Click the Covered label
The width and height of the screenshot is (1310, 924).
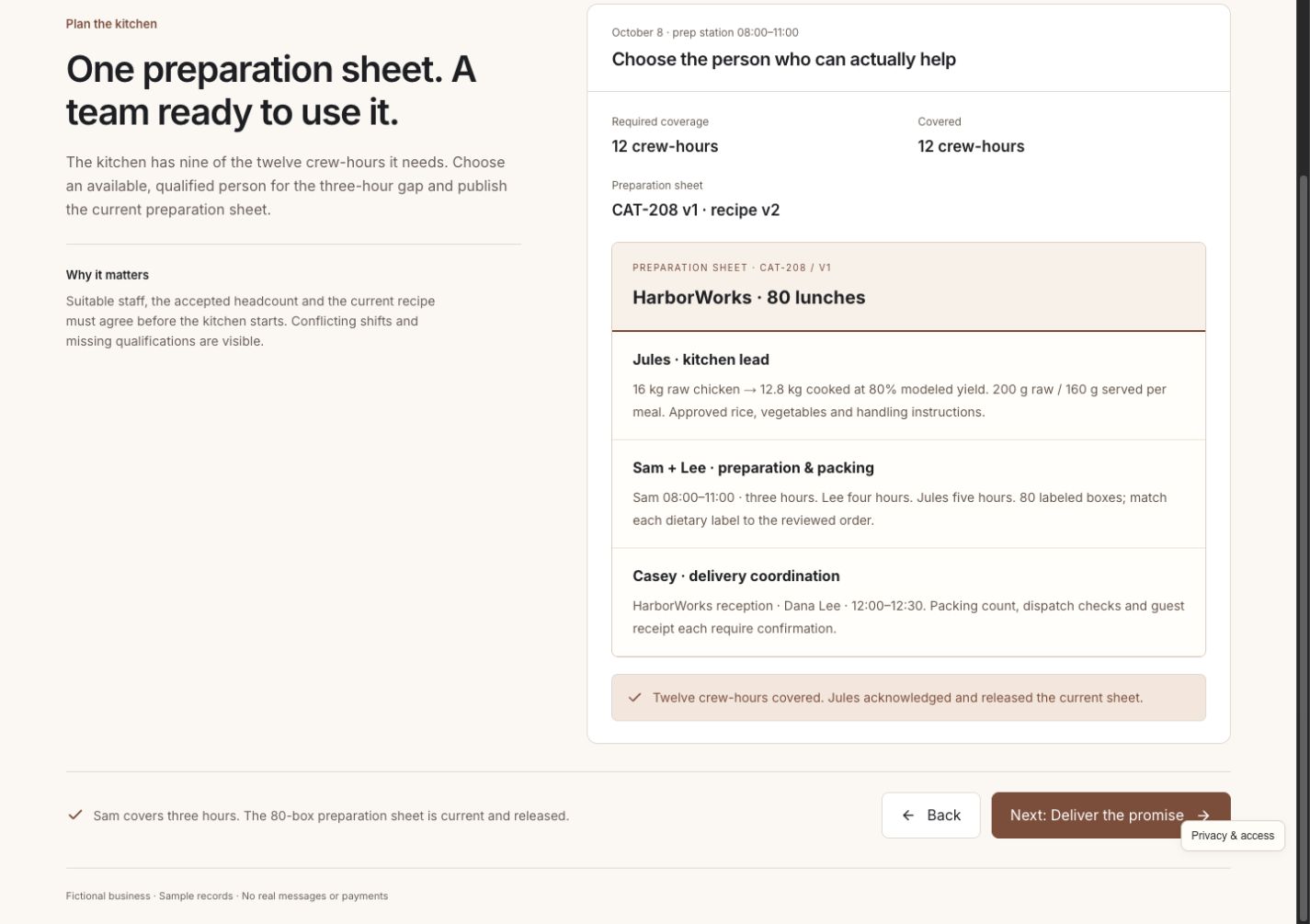(939, 121)
